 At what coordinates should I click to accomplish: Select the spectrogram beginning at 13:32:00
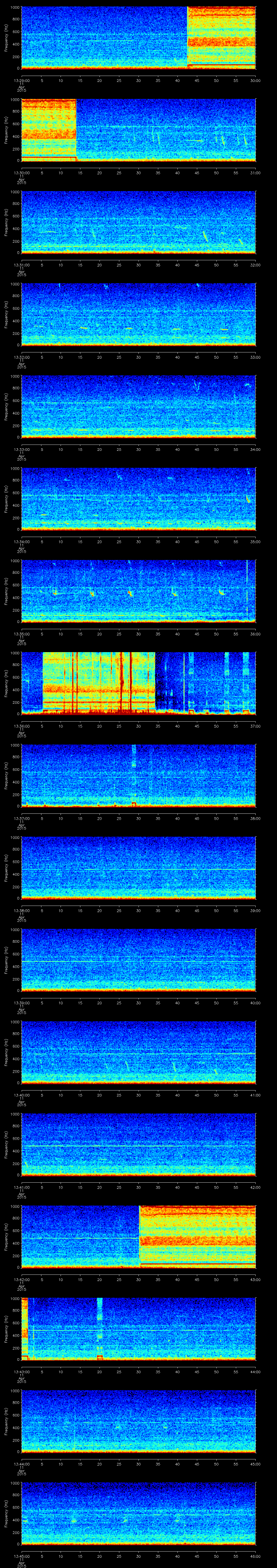(x=138, y=315)
